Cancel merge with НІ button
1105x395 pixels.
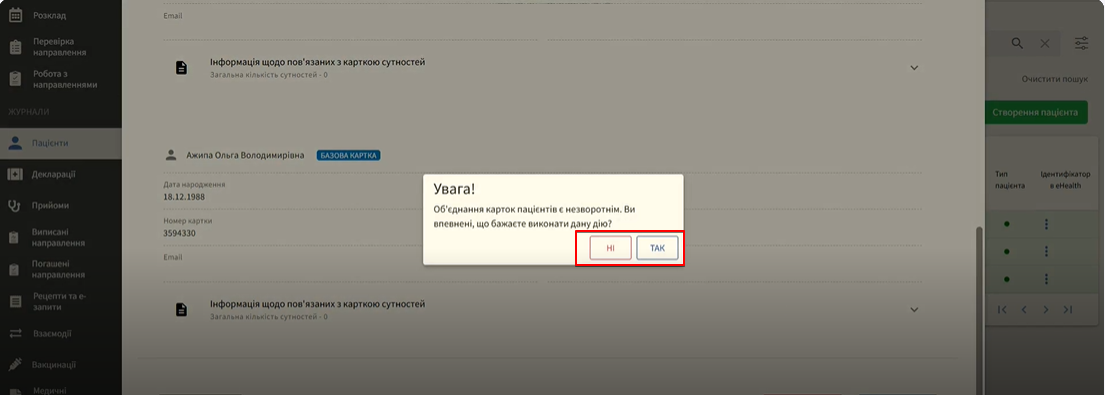tap(610, 248)
